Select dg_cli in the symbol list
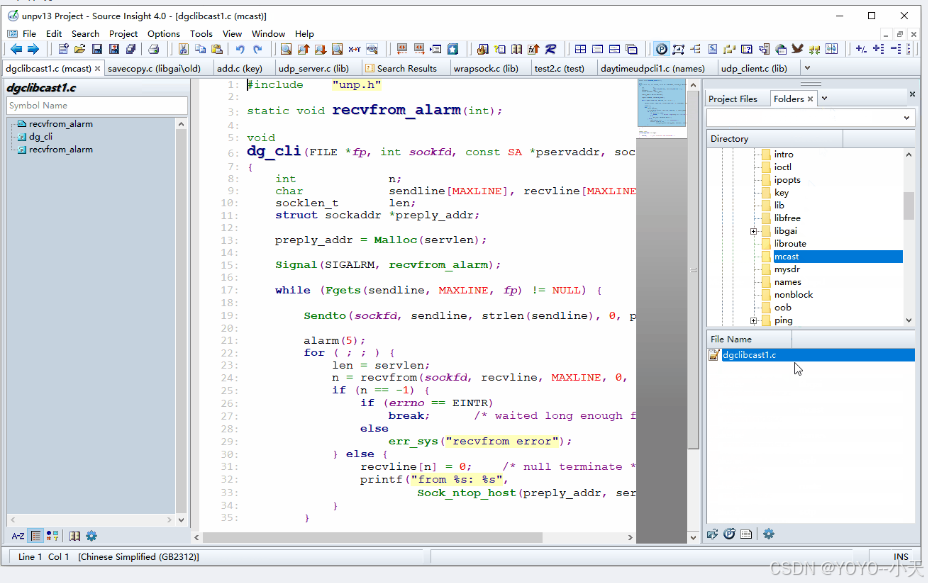Image resolution: width=928 pixels, height=584 pixels. 40,137
